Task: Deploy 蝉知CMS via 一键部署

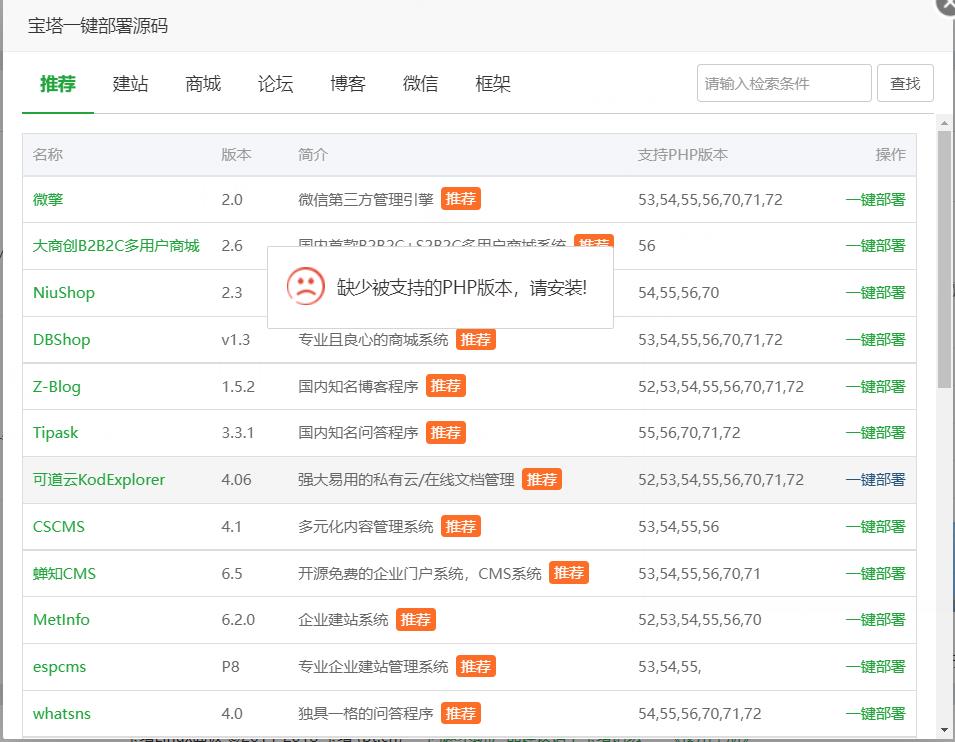Action: [875, 573]
